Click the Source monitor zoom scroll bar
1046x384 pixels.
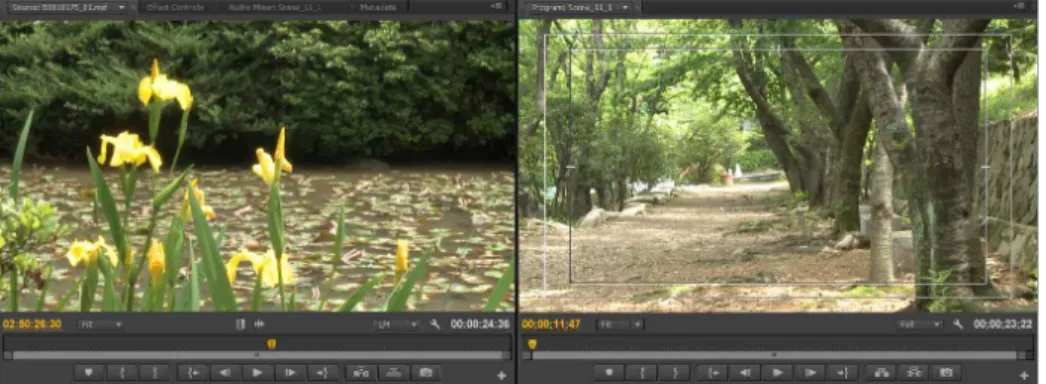tap(257, 355)
